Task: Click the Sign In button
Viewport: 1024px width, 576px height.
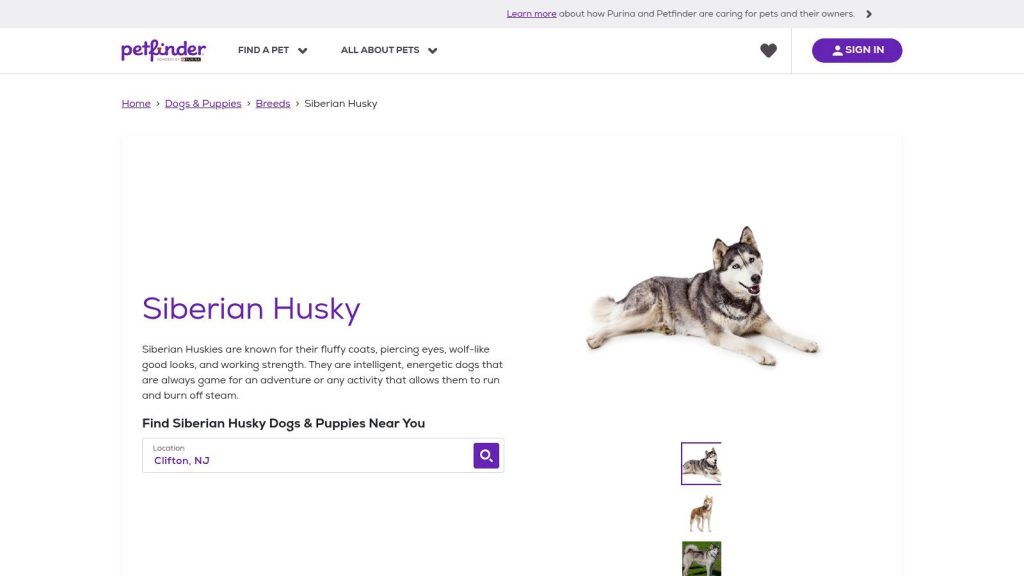Action: click(857, 50)
